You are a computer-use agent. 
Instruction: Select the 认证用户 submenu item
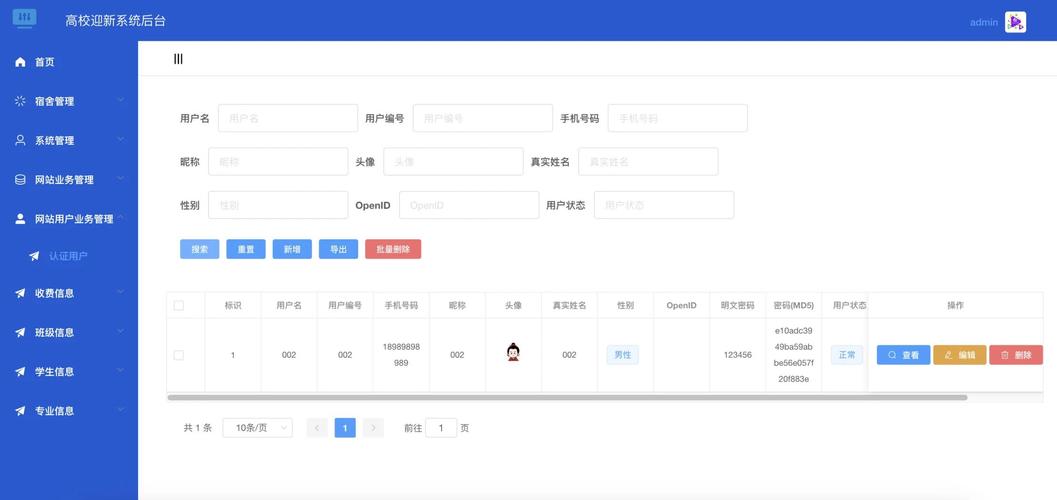click(68, 256)
